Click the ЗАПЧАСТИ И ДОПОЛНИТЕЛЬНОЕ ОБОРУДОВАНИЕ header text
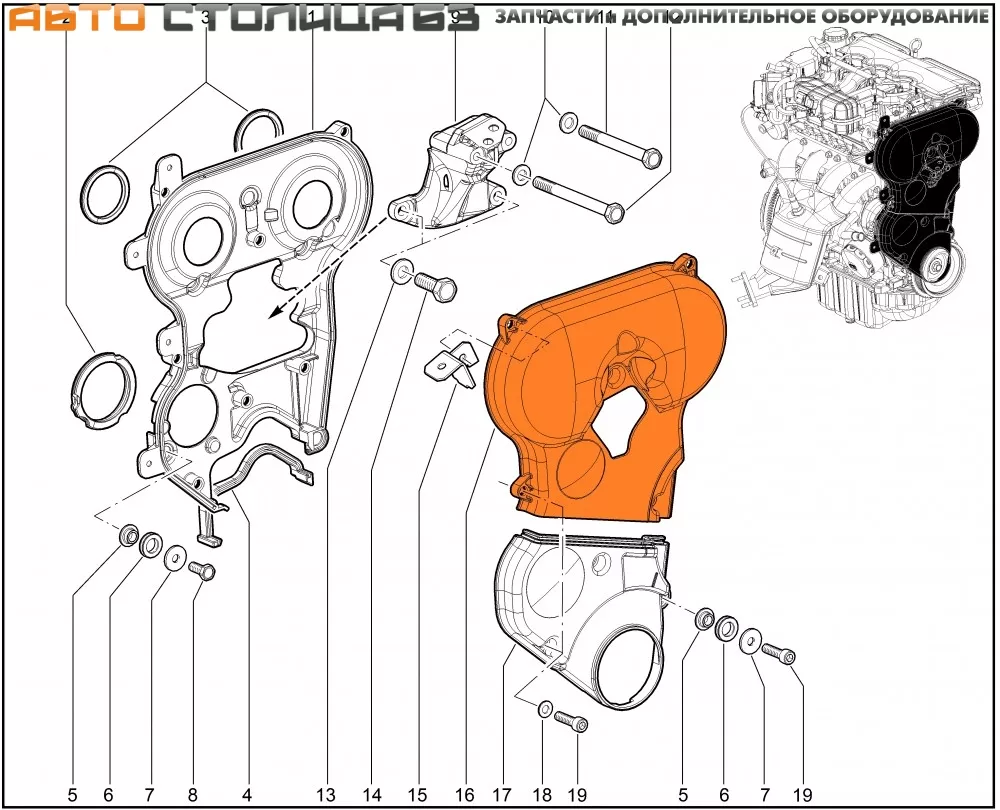This screenshot has width=1000, height=810. (741, 17)
